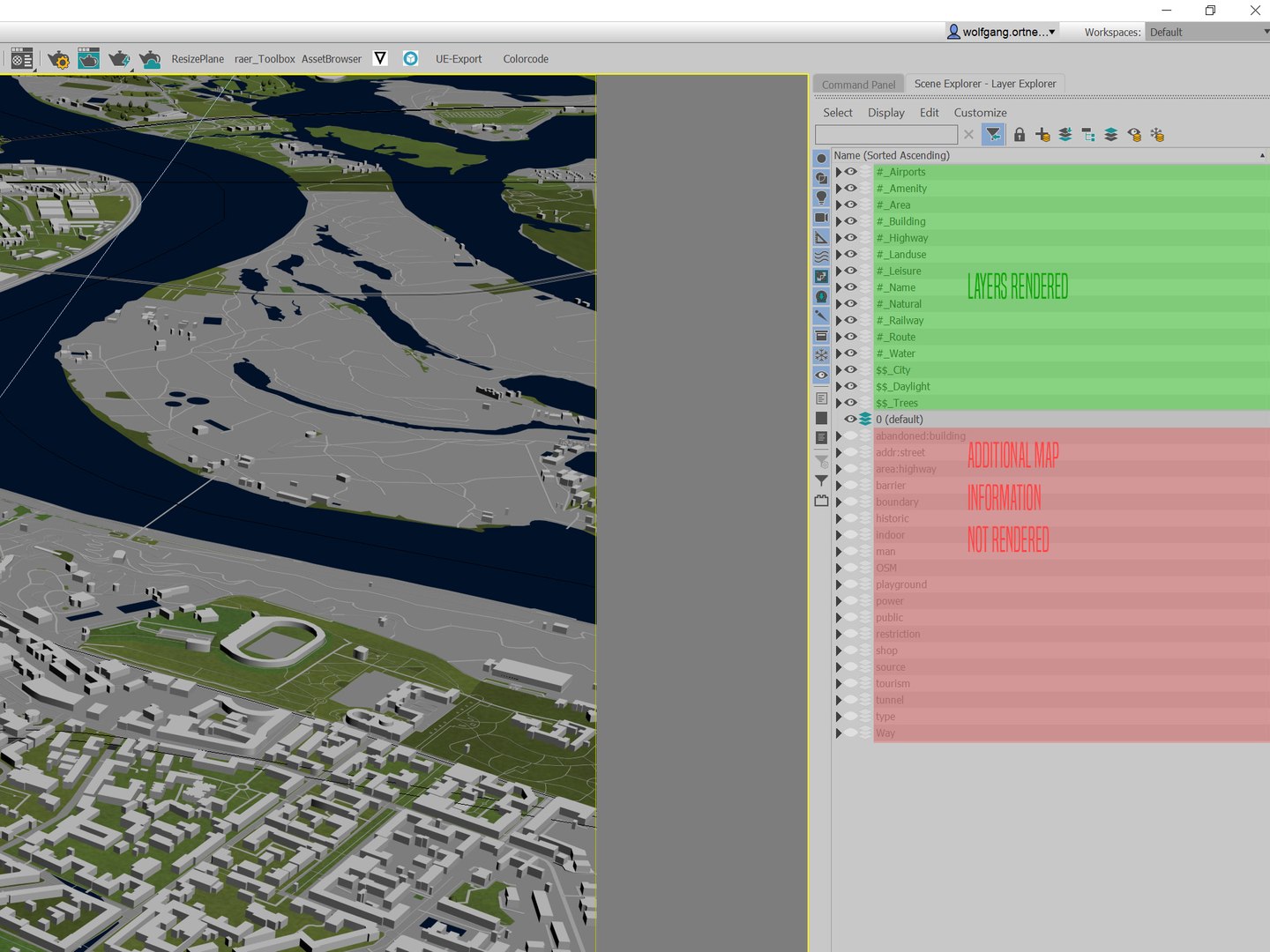The image size is (1270, 952).
Task: Open the Display menu
Action: coord(886,113)
